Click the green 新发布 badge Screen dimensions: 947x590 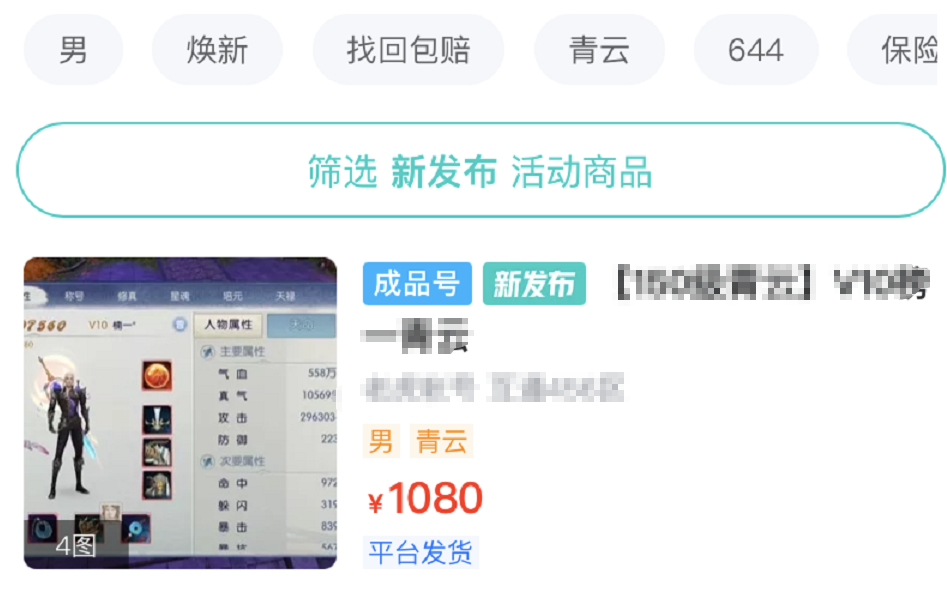(534, 284)
